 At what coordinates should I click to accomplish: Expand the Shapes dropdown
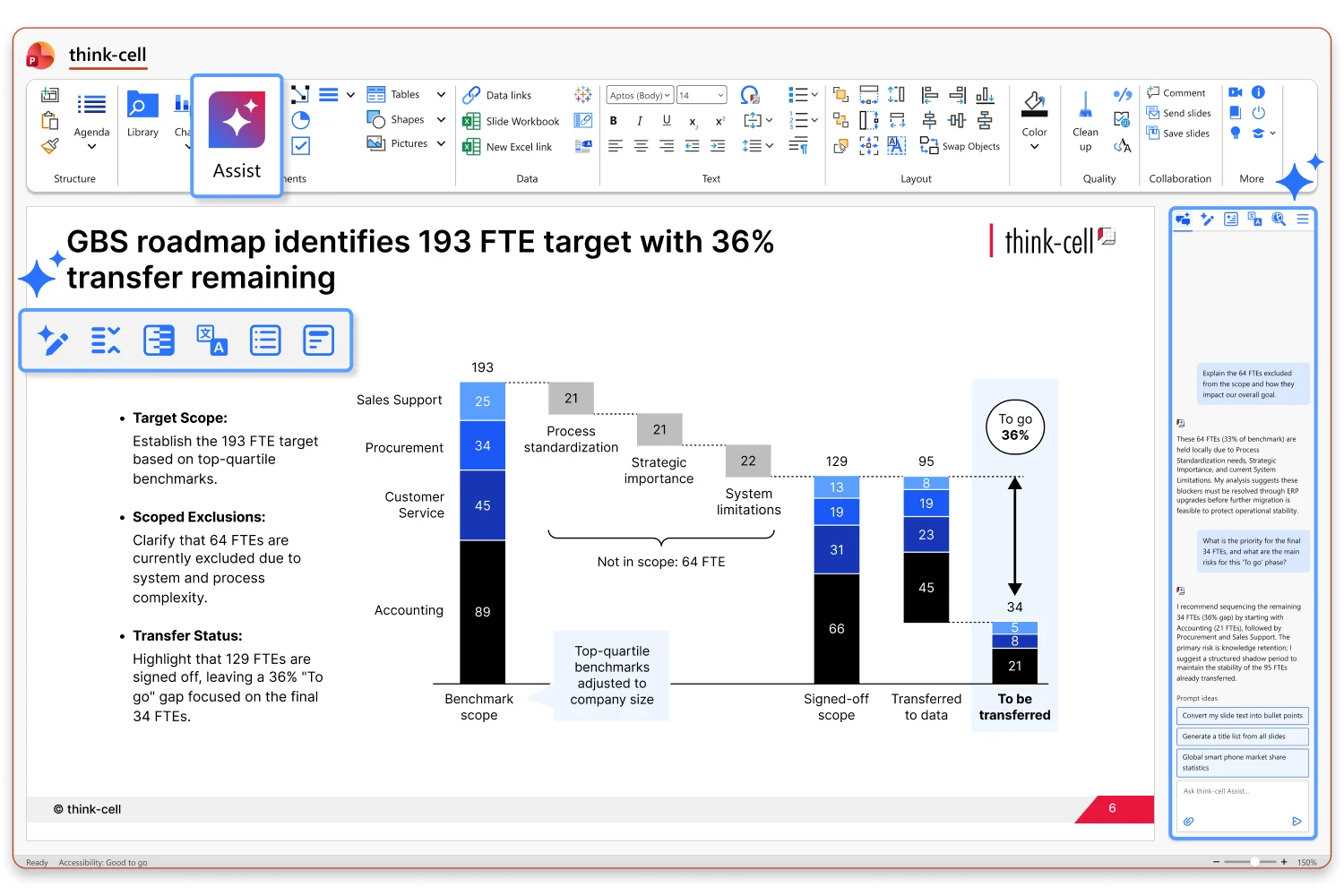click(441, 119)
